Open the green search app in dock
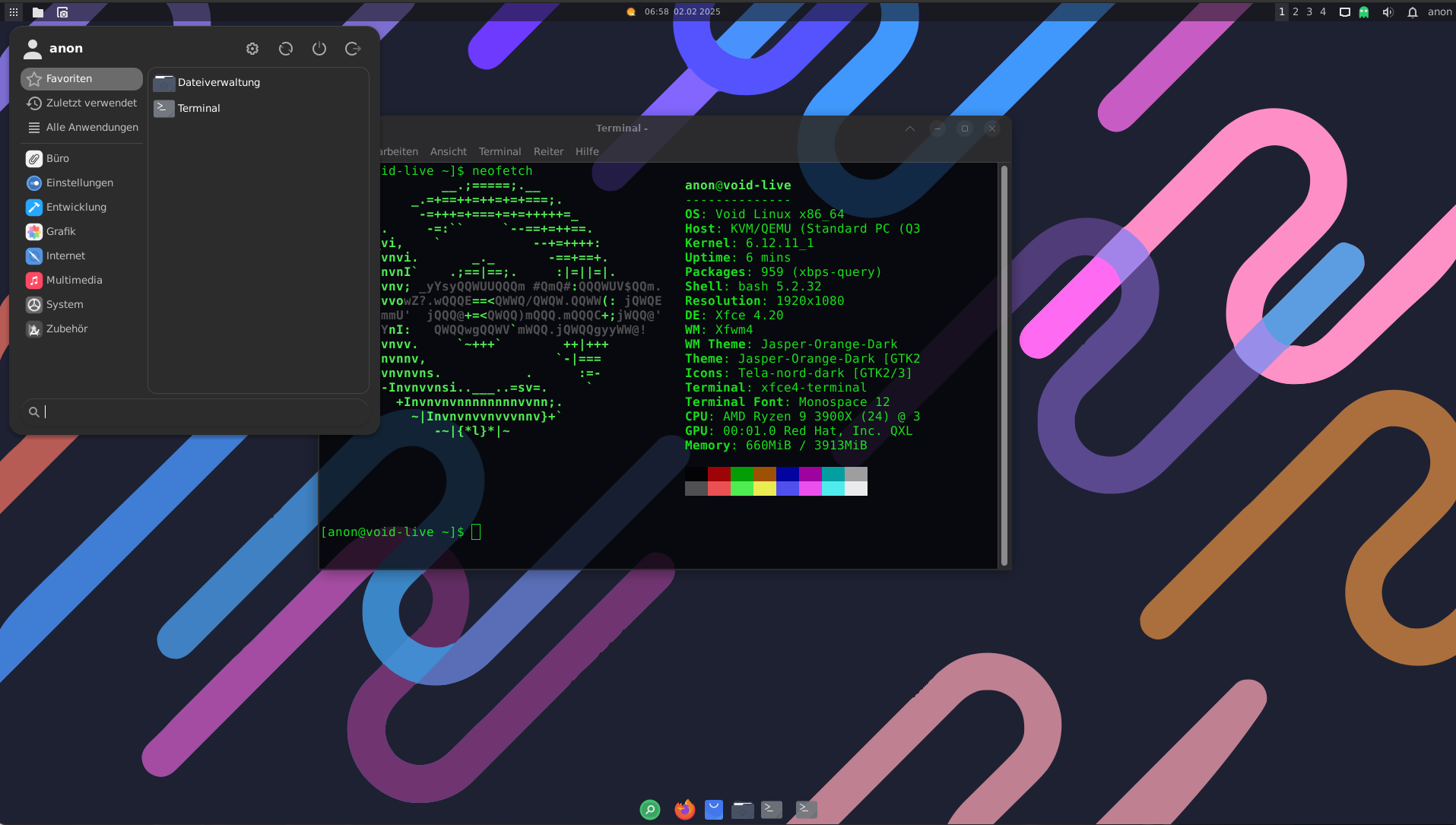The width and height of the screenshot is (1456, 825). tap(650, 810)
